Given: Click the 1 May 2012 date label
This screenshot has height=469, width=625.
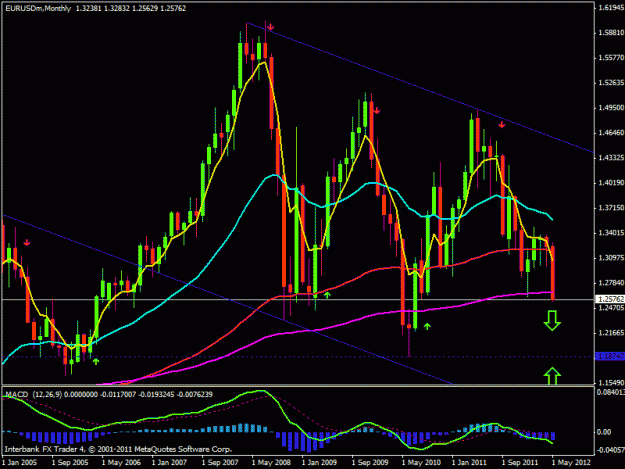Looking at the screenshot, I should pos(571,462).
